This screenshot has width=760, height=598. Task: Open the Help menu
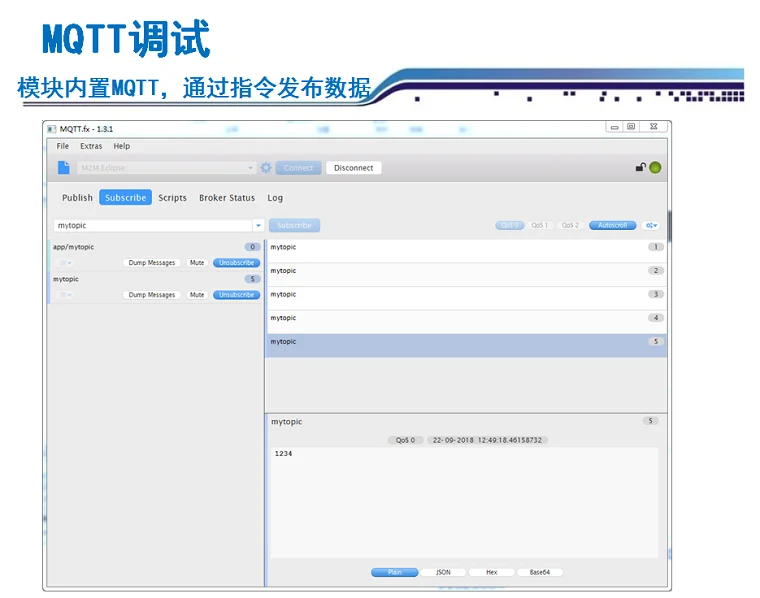point(122,146)
